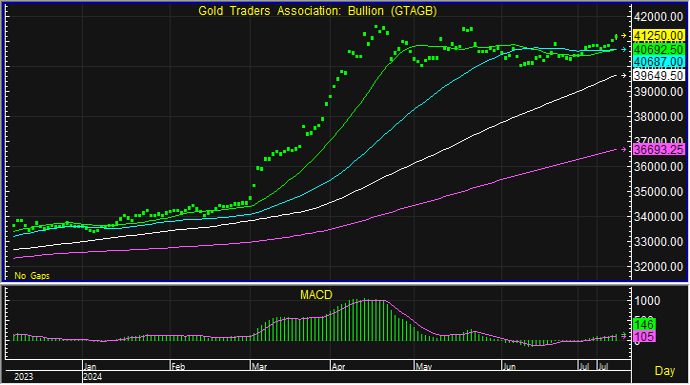Select the 2024 year label on axis
690x385 pixels.
click(x=92, y=377)
